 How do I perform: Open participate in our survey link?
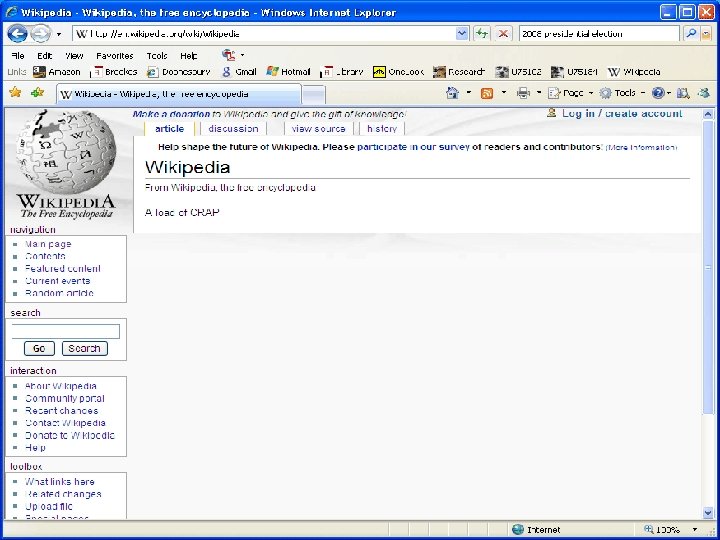(413, 147)
